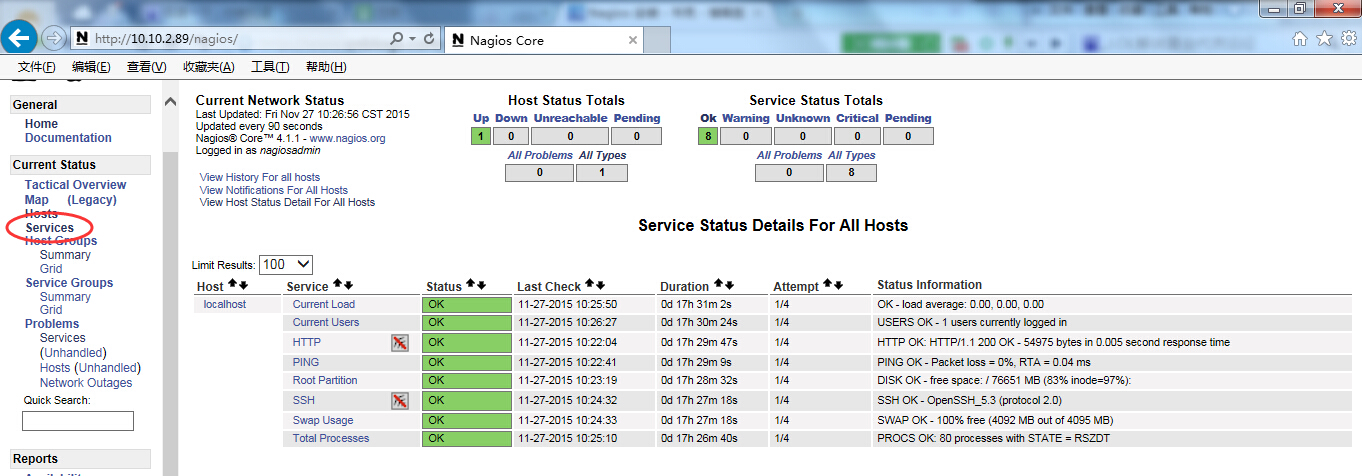Open the browser tools gear icon
This screenshot has height=476, width=1362.
tap(1348, 38)
